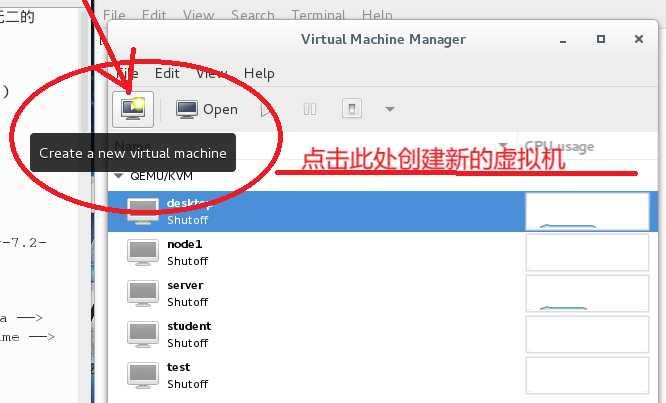Open the Edit menu in the terminal window
Viewport: 666px width, 403px height.
point(154,15)
